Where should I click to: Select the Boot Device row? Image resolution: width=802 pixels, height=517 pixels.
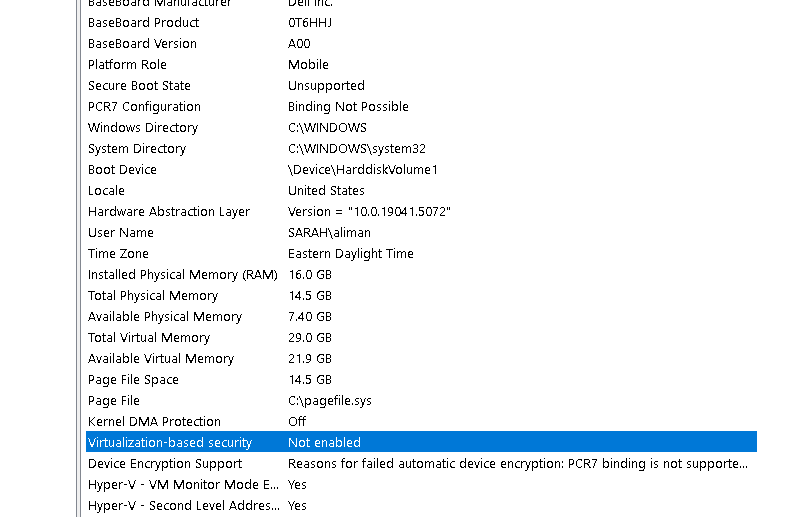[122, 169]
